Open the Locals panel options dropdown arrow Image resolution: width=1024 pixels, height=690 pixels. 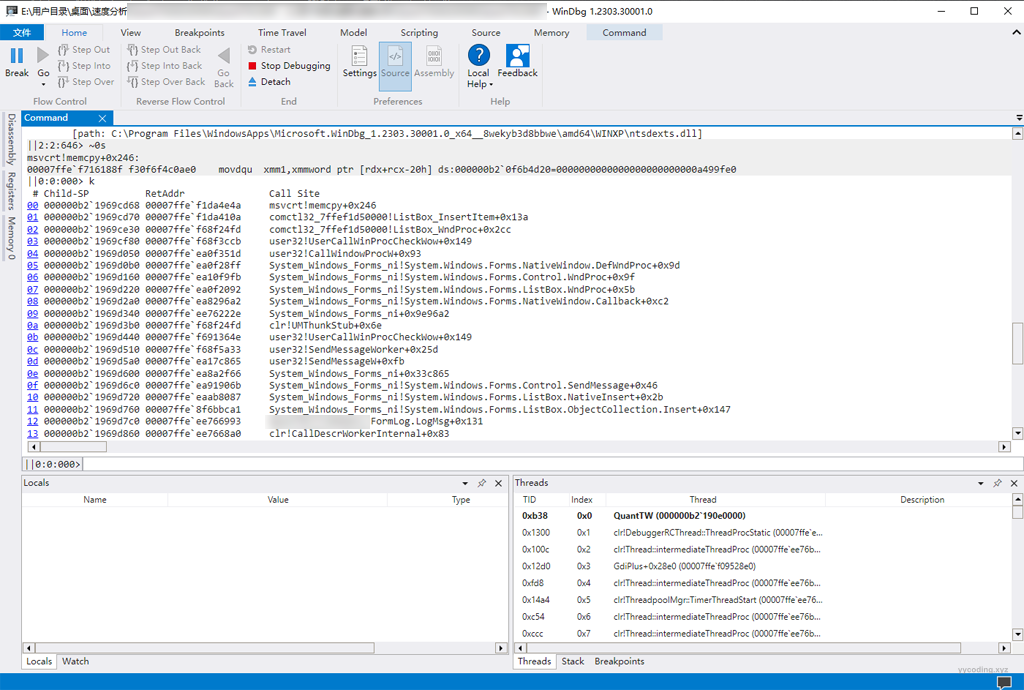coord(465,483)
